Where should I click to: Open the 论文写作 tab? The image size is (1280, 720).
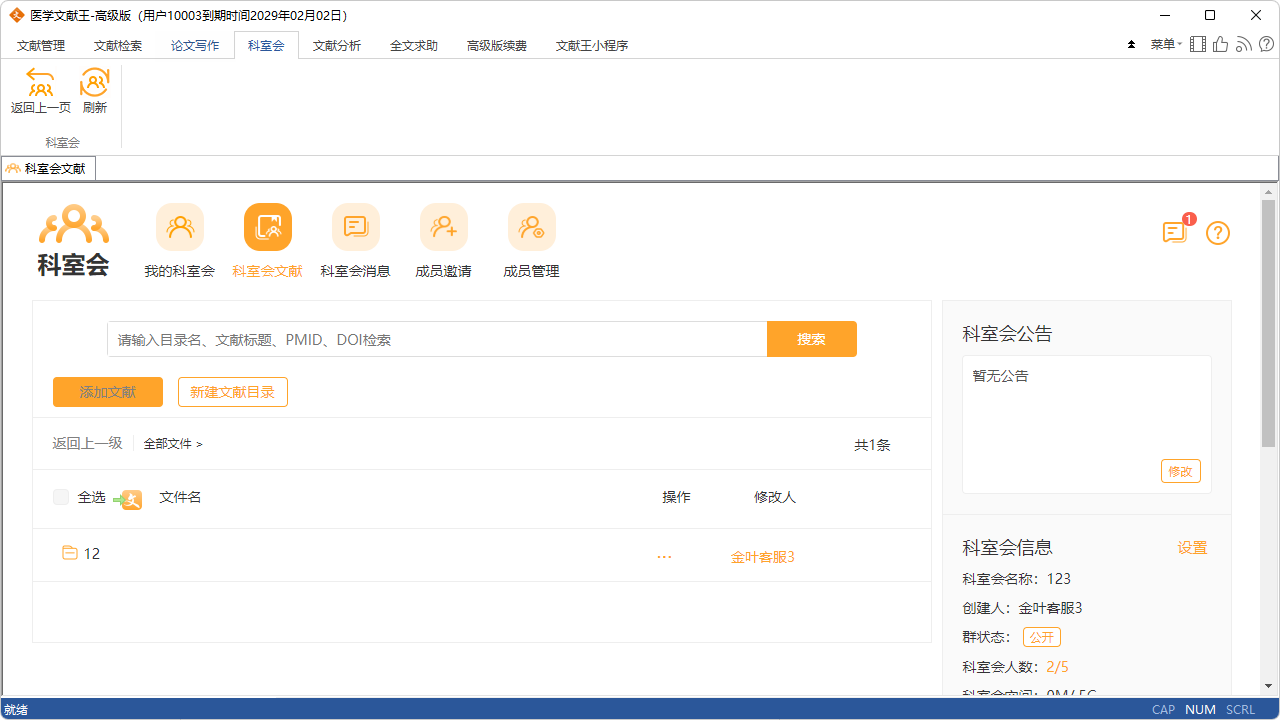coord(194,45)
